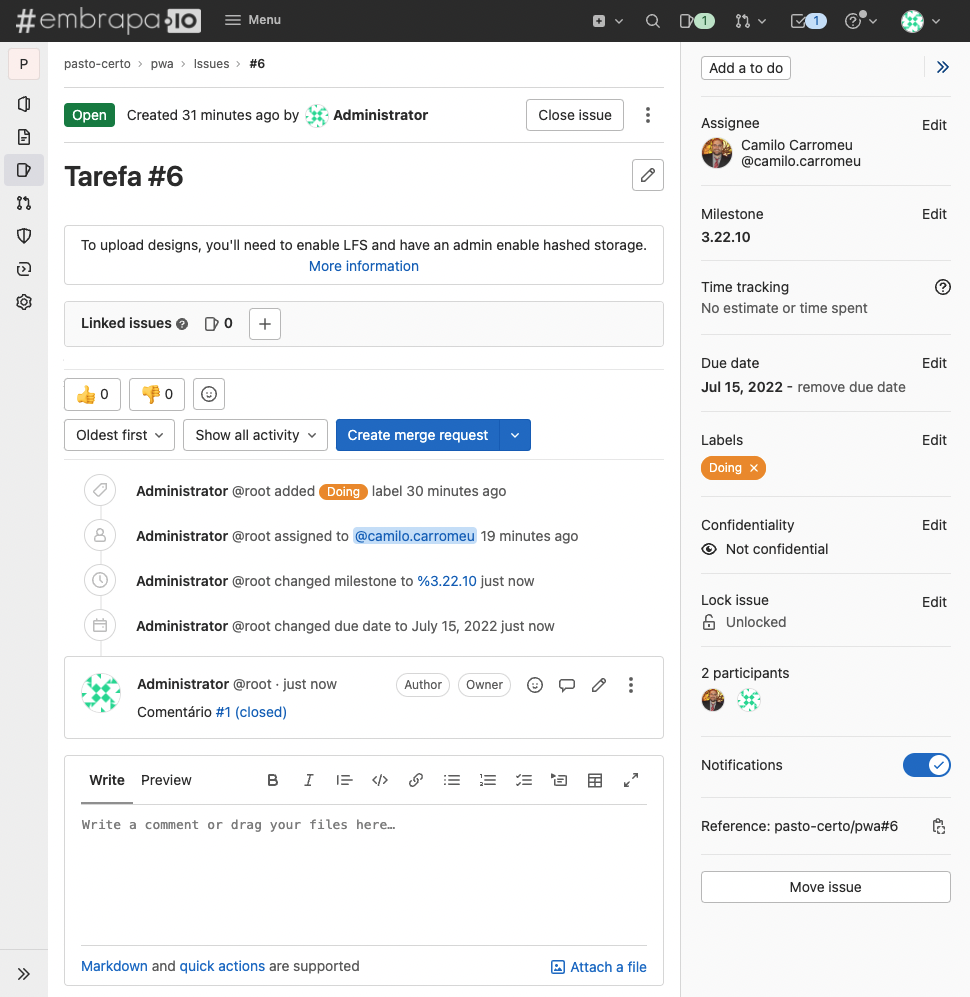The image size is (970, 997).
Task: Collapse the right sidebar with double chevron
Action: pos(943,67)
